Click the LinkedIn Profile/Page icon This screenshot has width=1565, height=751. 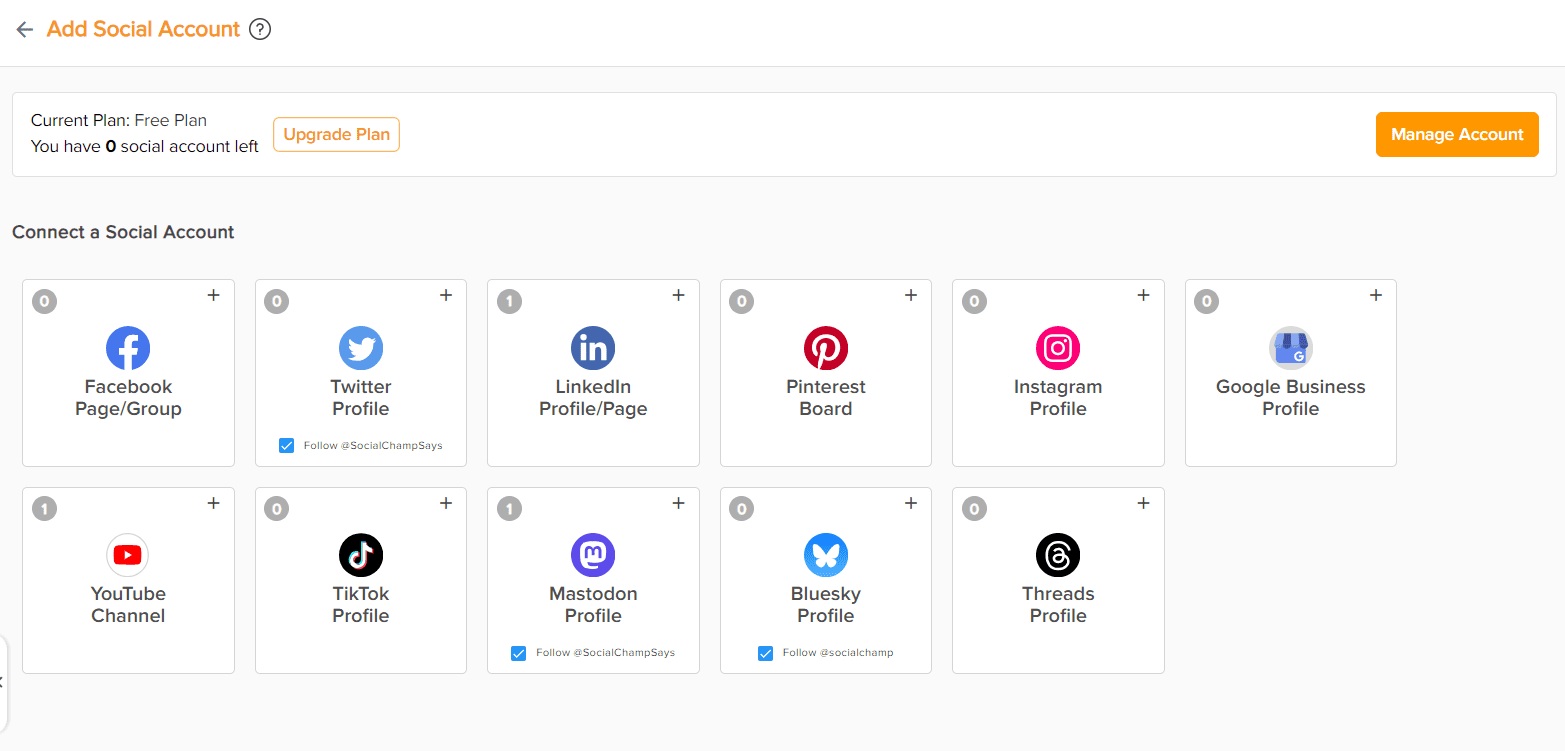(593, 348)
